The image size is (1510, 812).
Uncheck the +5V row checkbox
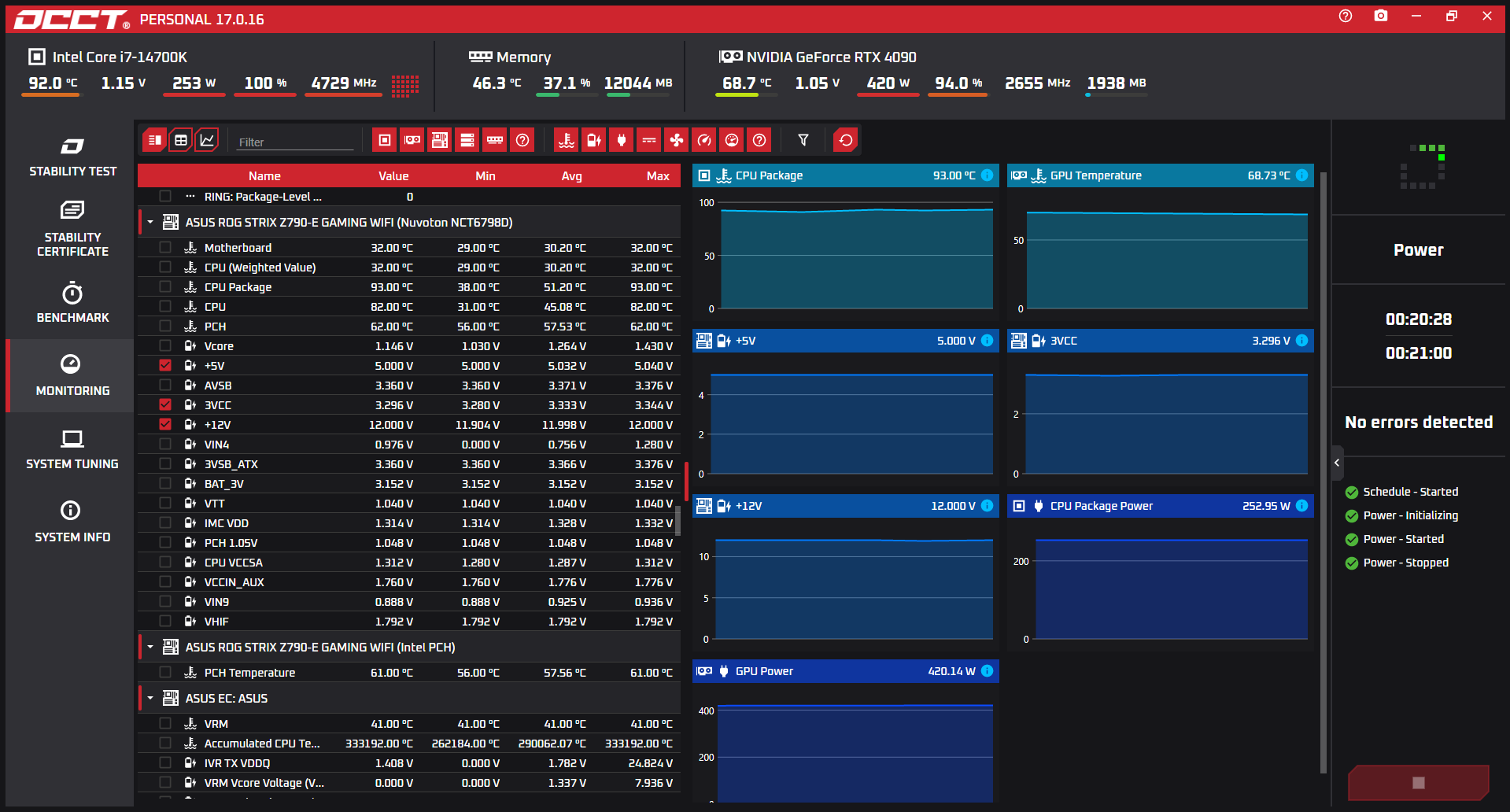pos(165,365)
